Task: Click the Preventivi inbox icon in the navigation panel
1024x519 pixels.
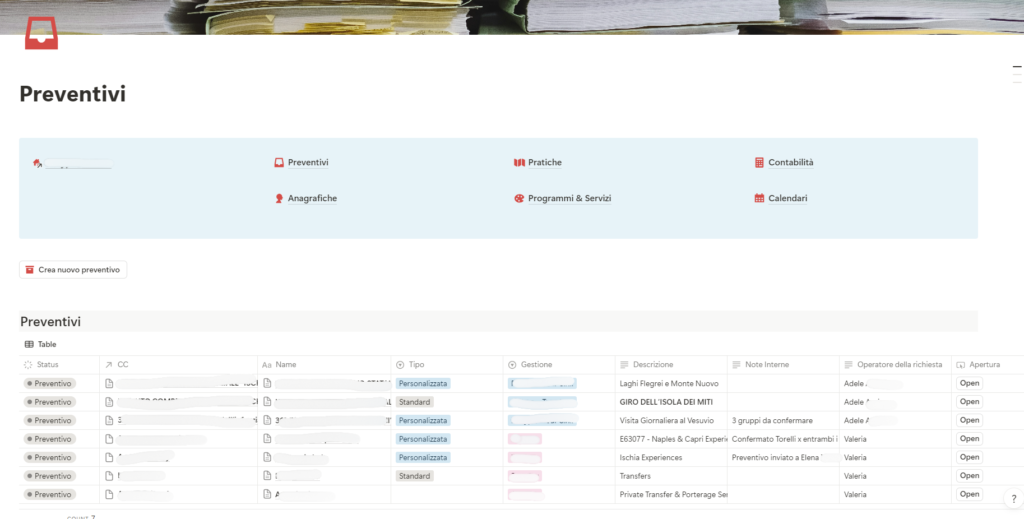Action: coord(279,163)
